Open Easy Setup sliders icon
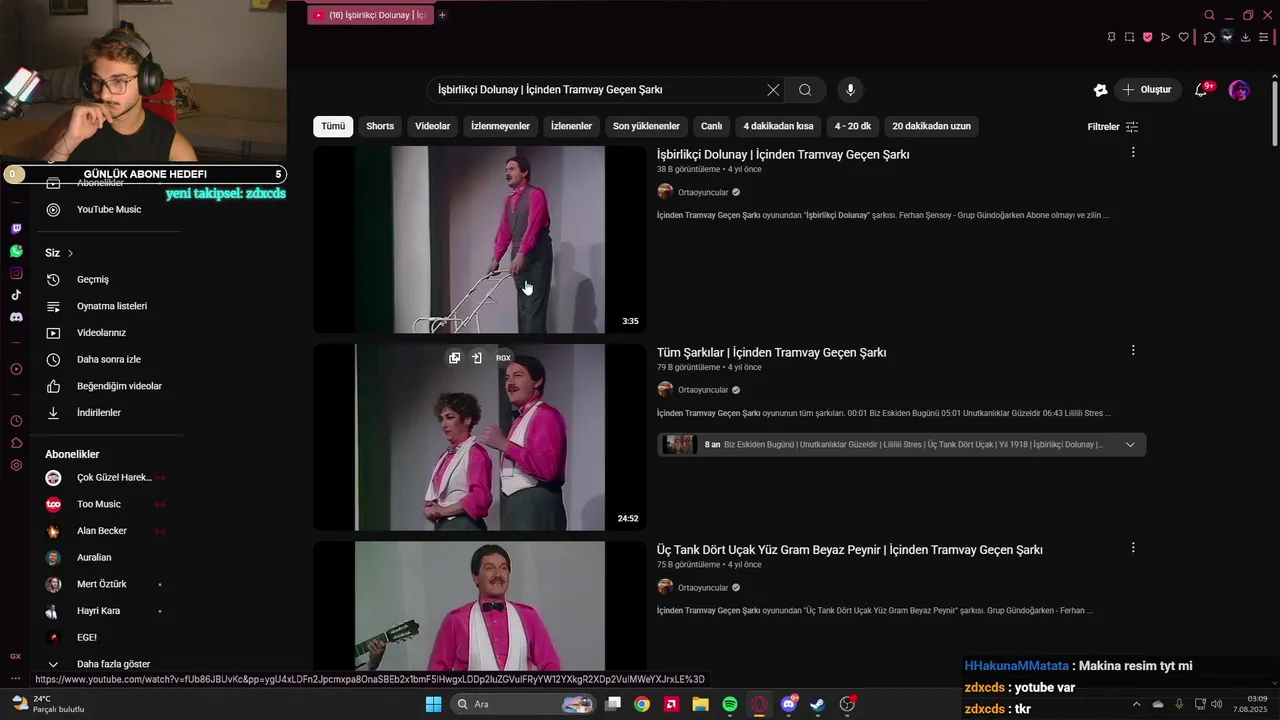 pyautogui.click(x=1263, y=37)
